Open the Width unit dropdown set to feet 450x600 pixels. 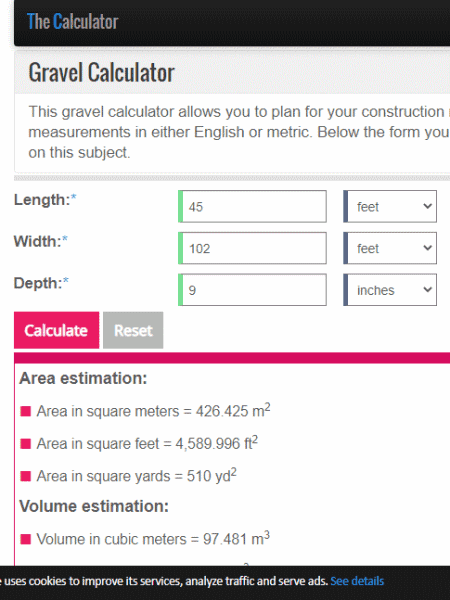tap(390, 248)
